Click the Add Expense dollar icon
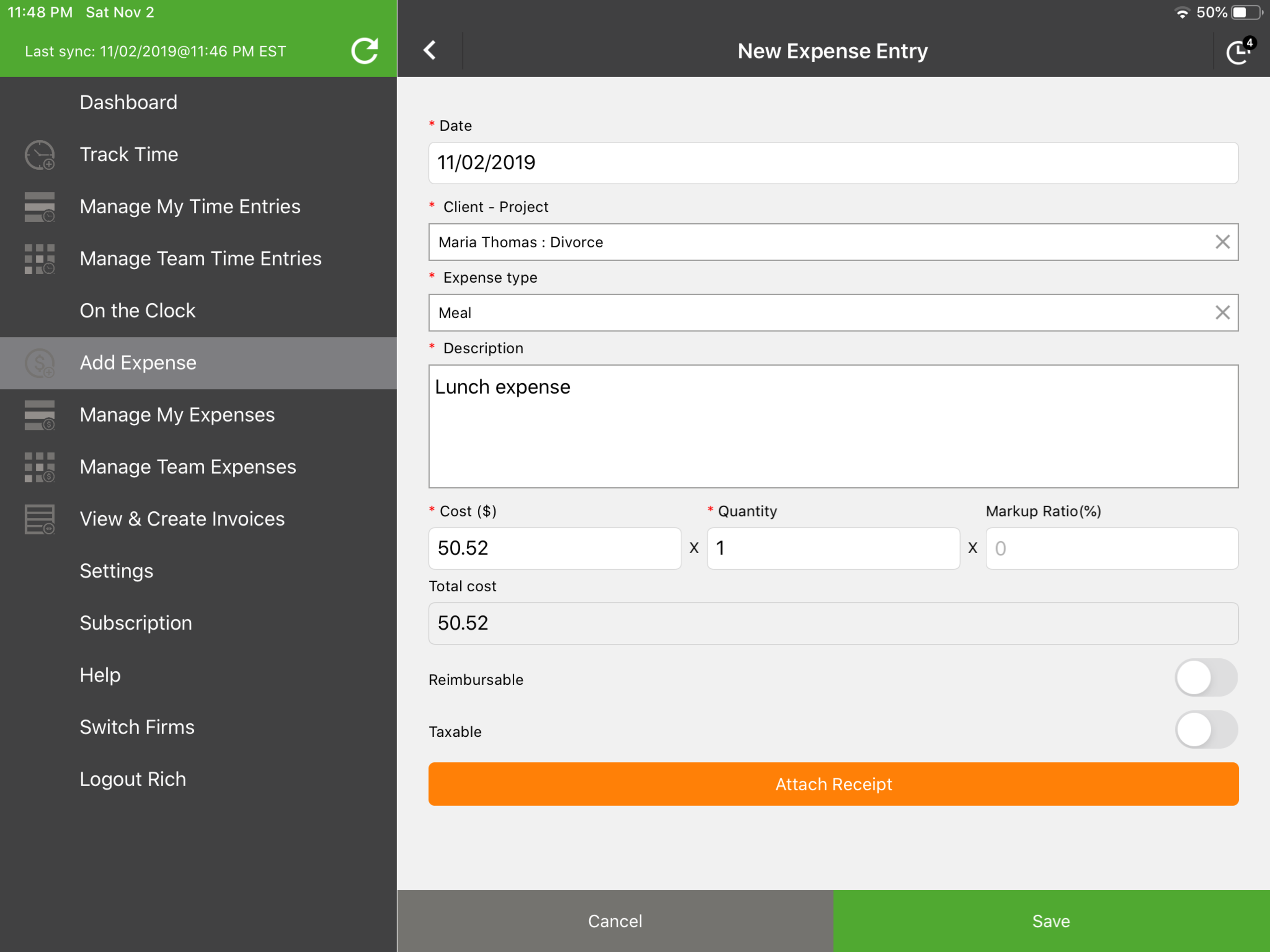The width and height of the screenshot is (1270, 952). [40, 364]
